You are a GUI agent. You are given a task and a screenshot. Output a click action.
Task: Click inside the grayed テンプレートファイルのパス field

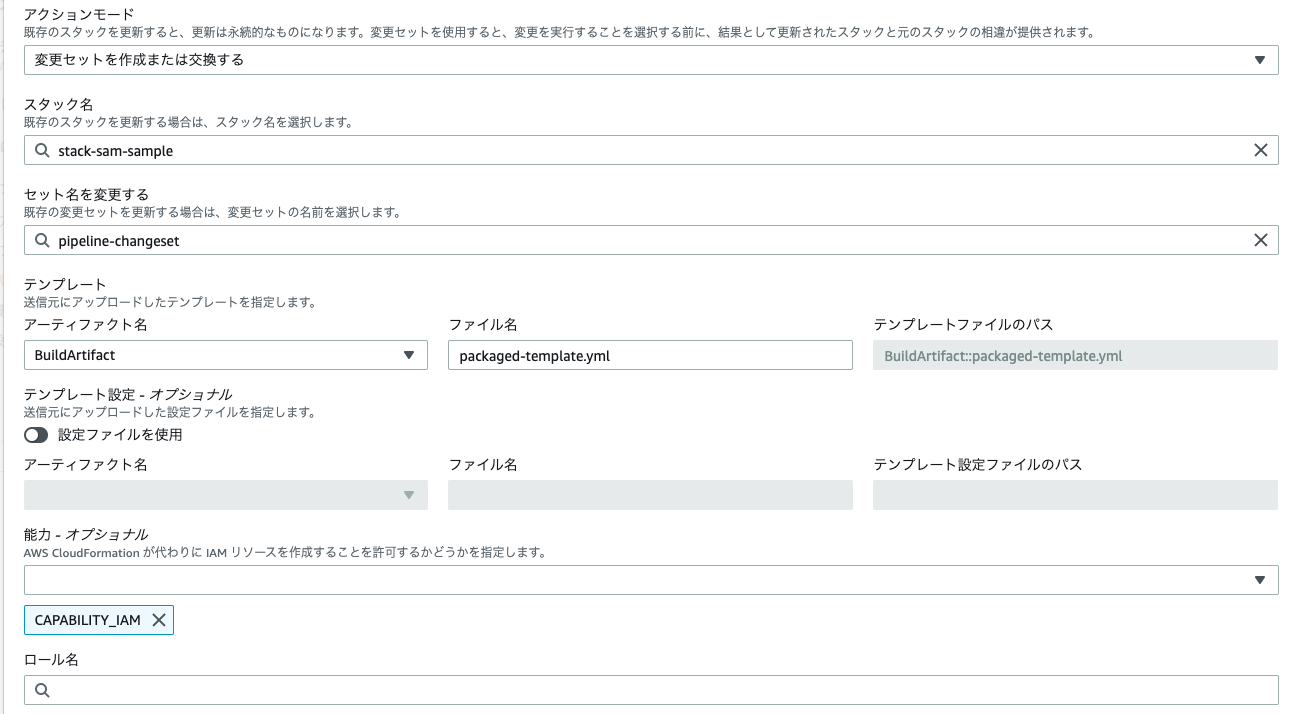(1075, 355)
